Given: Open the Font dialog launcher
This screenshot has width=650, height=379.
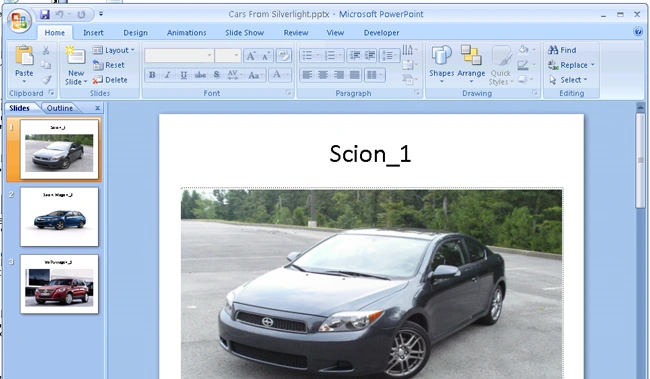Looking at the screenshot, I should pos(289,93).
